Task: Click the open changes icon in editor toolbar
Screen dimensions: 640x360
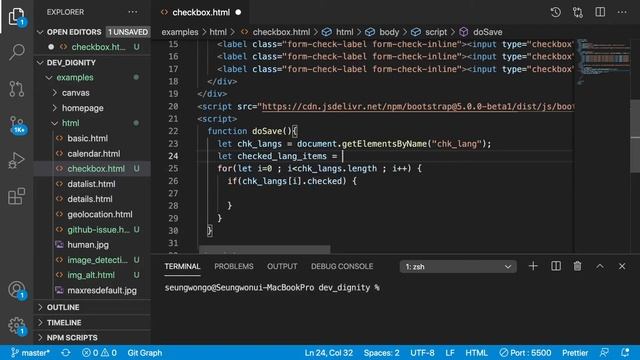Action: [578, 12]
